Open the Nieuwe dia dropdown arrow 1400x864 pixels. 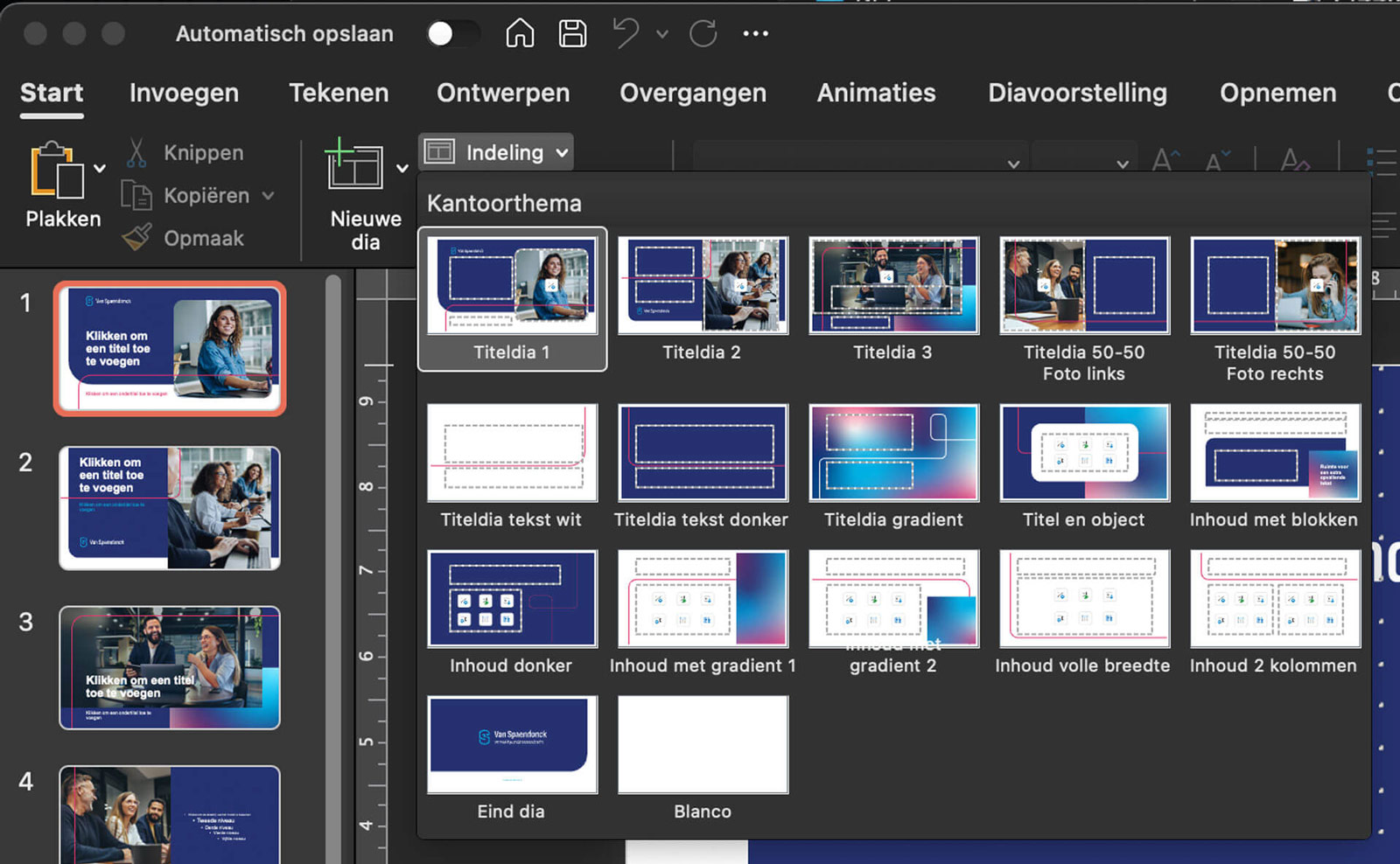(402, 169)
